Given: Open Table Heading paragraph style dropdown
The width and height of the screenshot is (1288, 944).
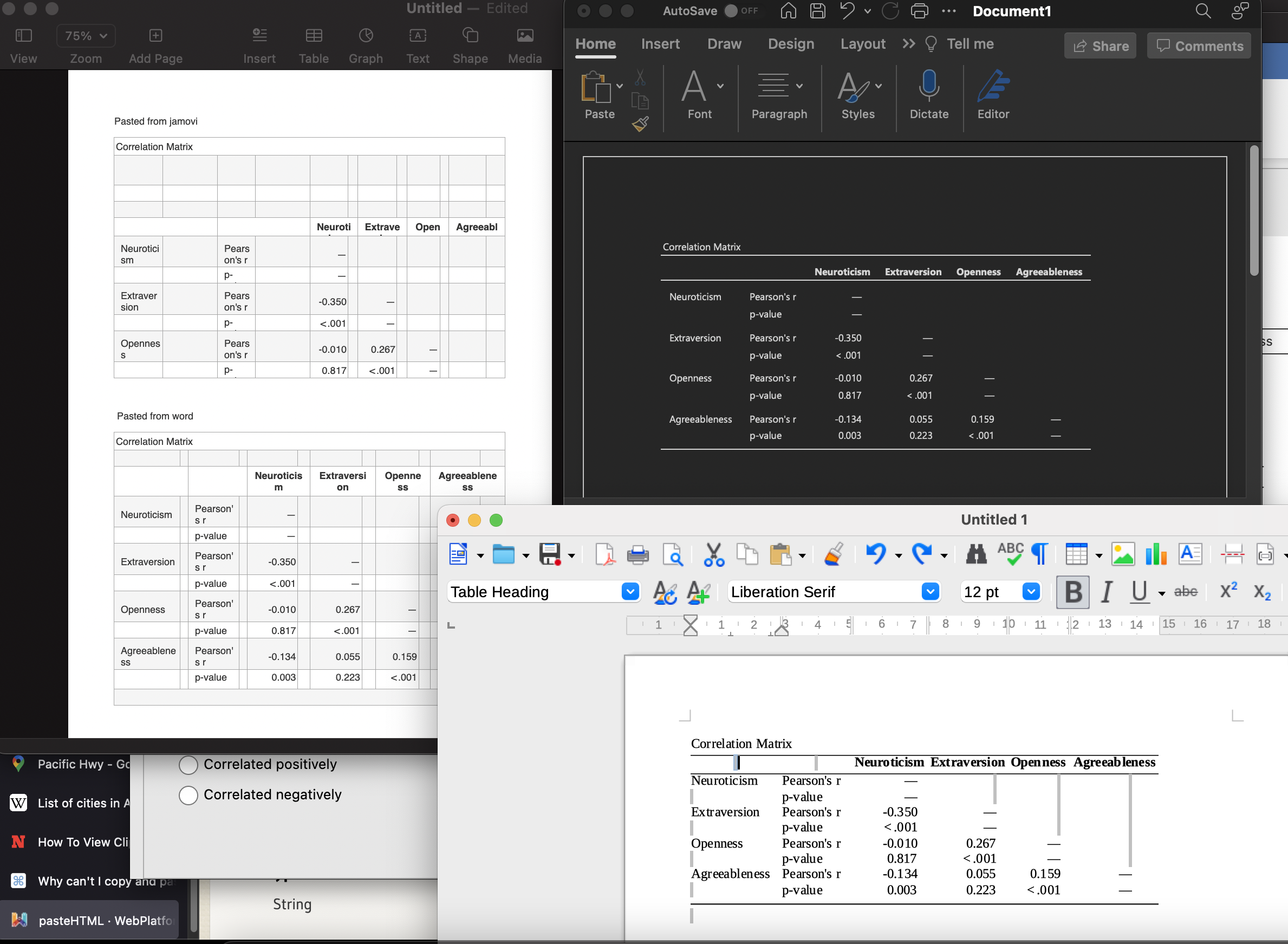Looking at the screenshot, I should tap(630, 591).
